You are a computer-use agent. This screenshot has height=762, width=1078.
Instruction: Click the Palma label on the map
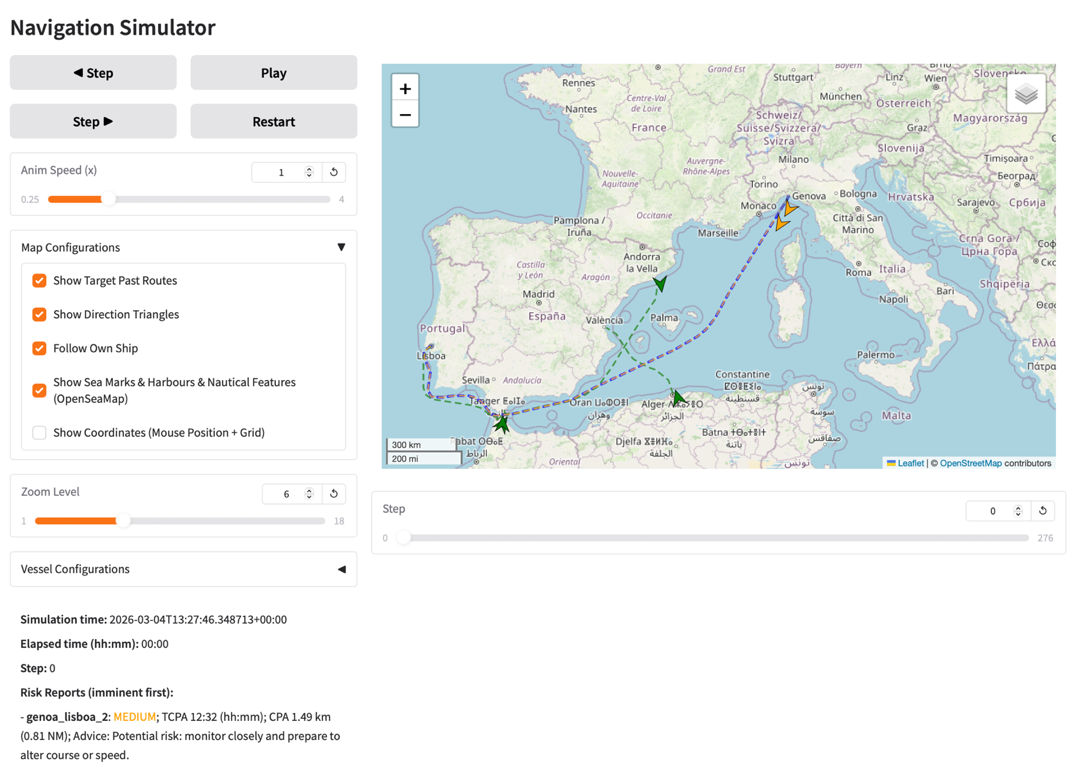tap(664, 317)
